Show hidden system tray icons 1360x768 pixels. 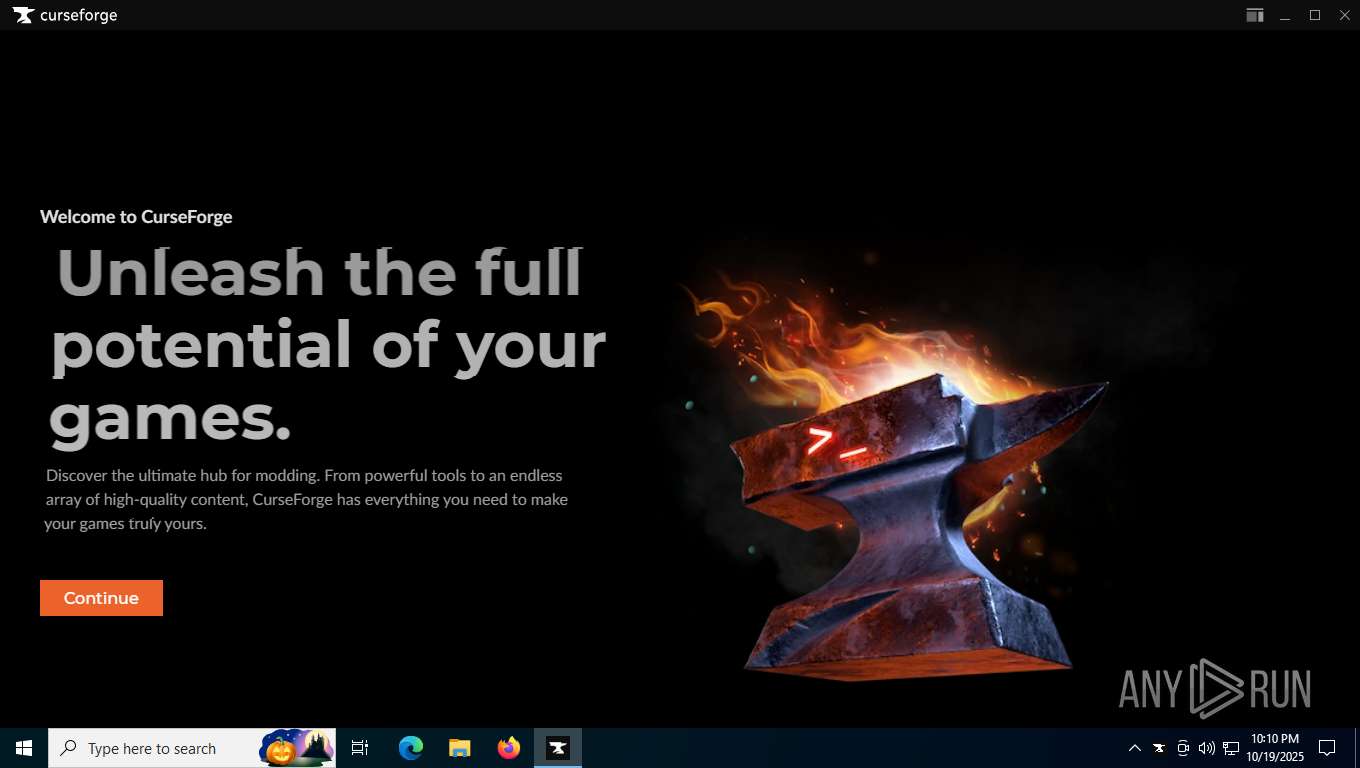point(1134,748)
